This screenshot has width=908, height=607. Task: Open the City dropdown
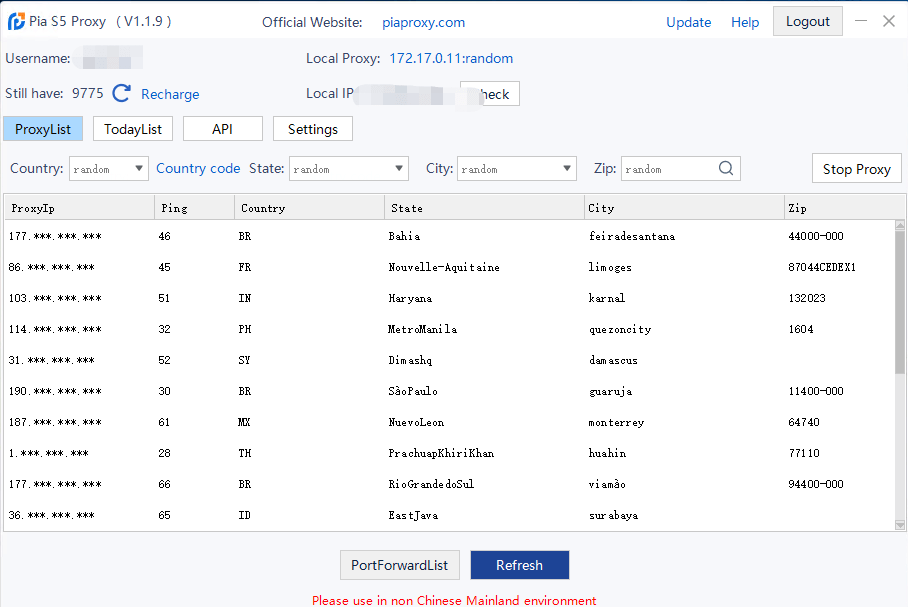[x=516, y=168]
